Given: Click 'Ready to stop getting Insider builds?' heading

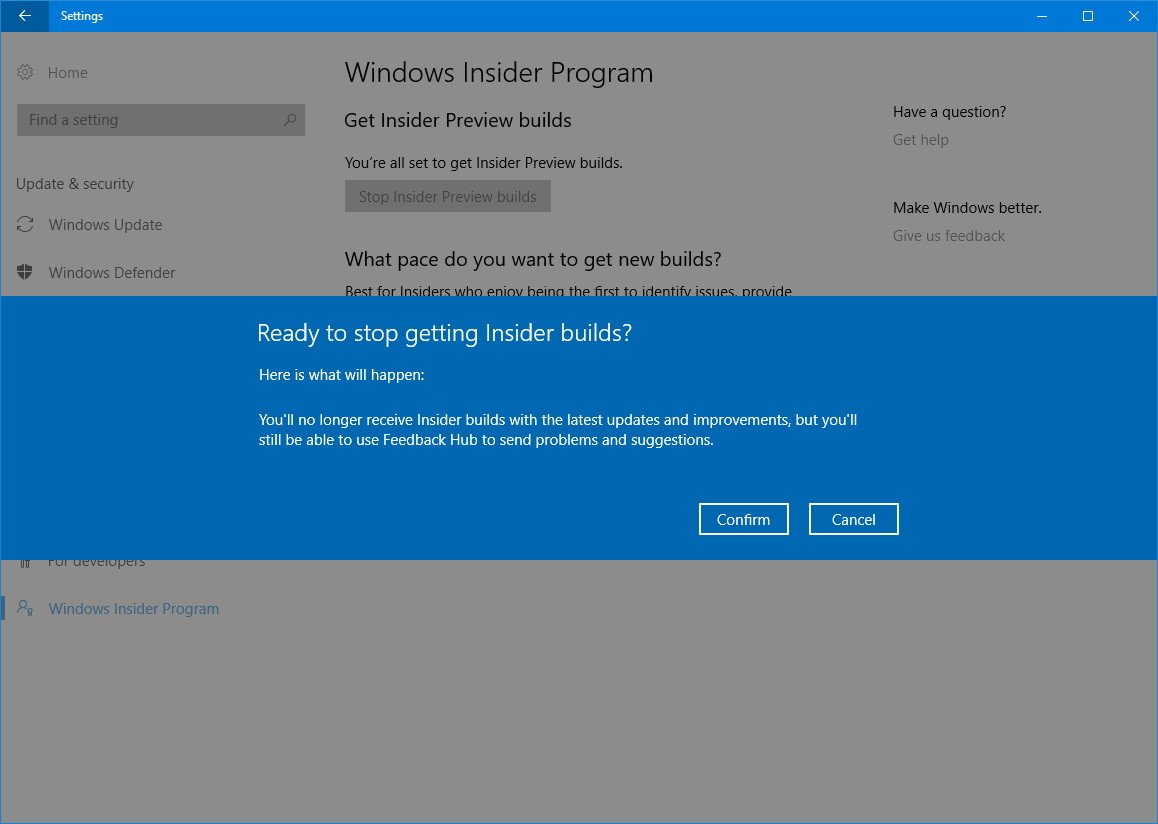Looking at the screenshot, I should pyautogui.click(x=445, y=333).
